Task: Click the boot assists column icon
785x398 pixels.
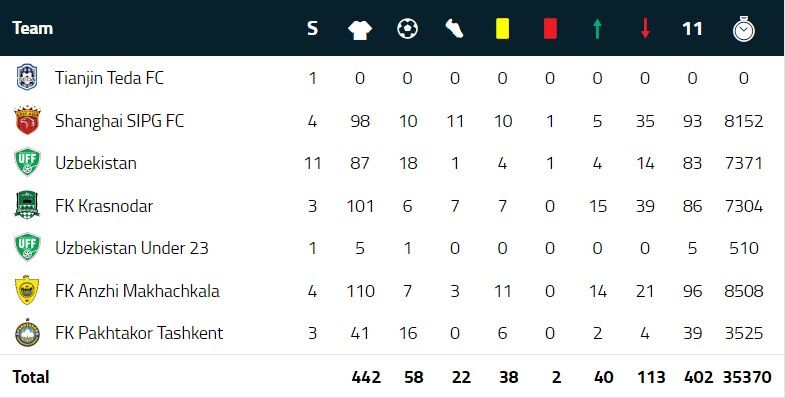Action: tap(455, 29)
